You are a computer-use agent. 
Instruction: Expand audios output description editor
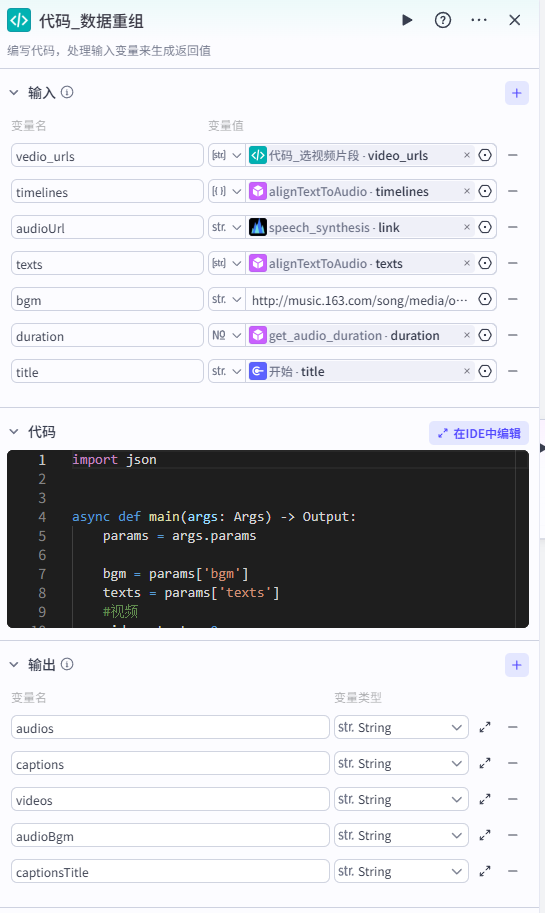[x=485, y=727]
